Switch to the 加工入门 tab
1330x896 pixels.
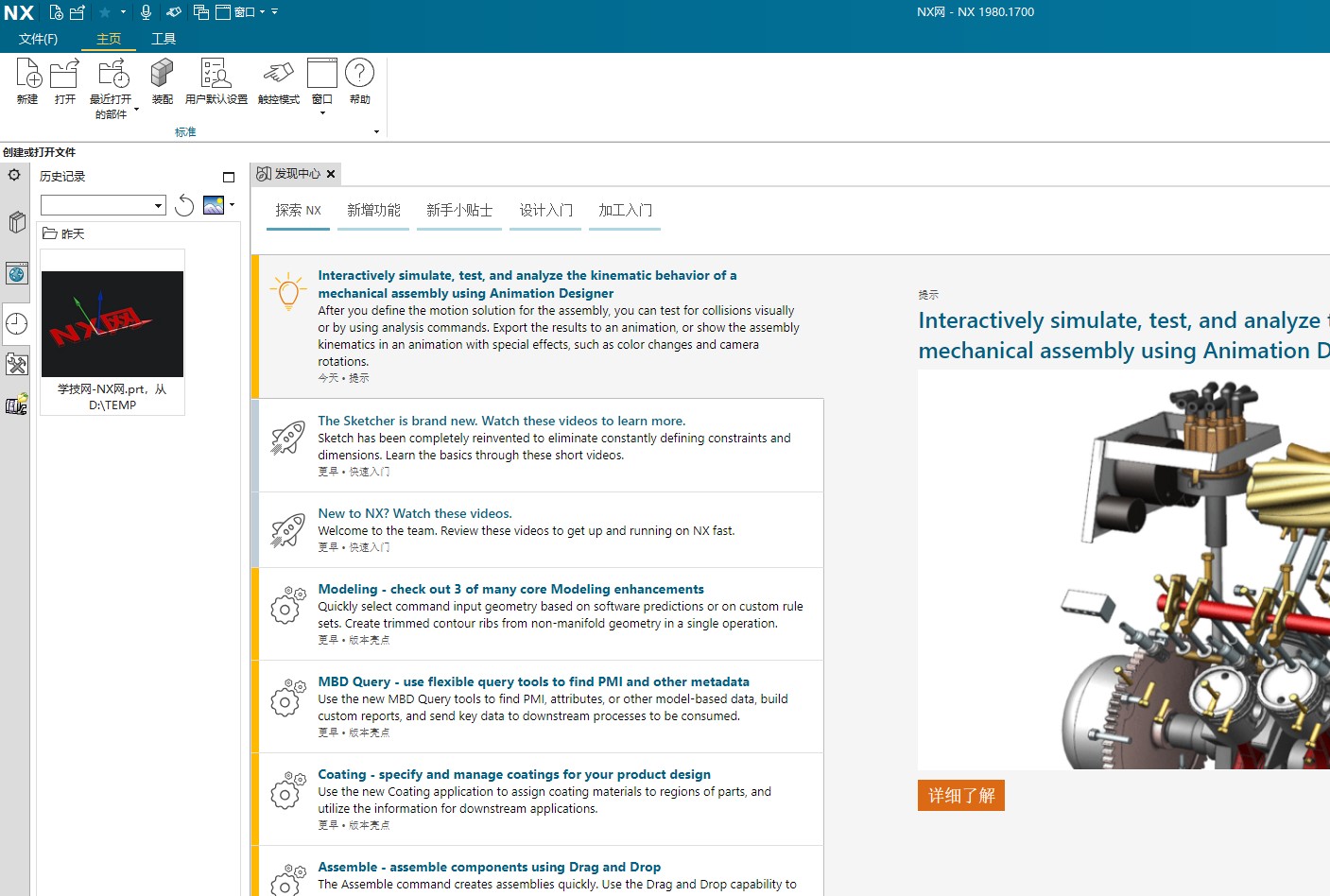pos(625,210)
